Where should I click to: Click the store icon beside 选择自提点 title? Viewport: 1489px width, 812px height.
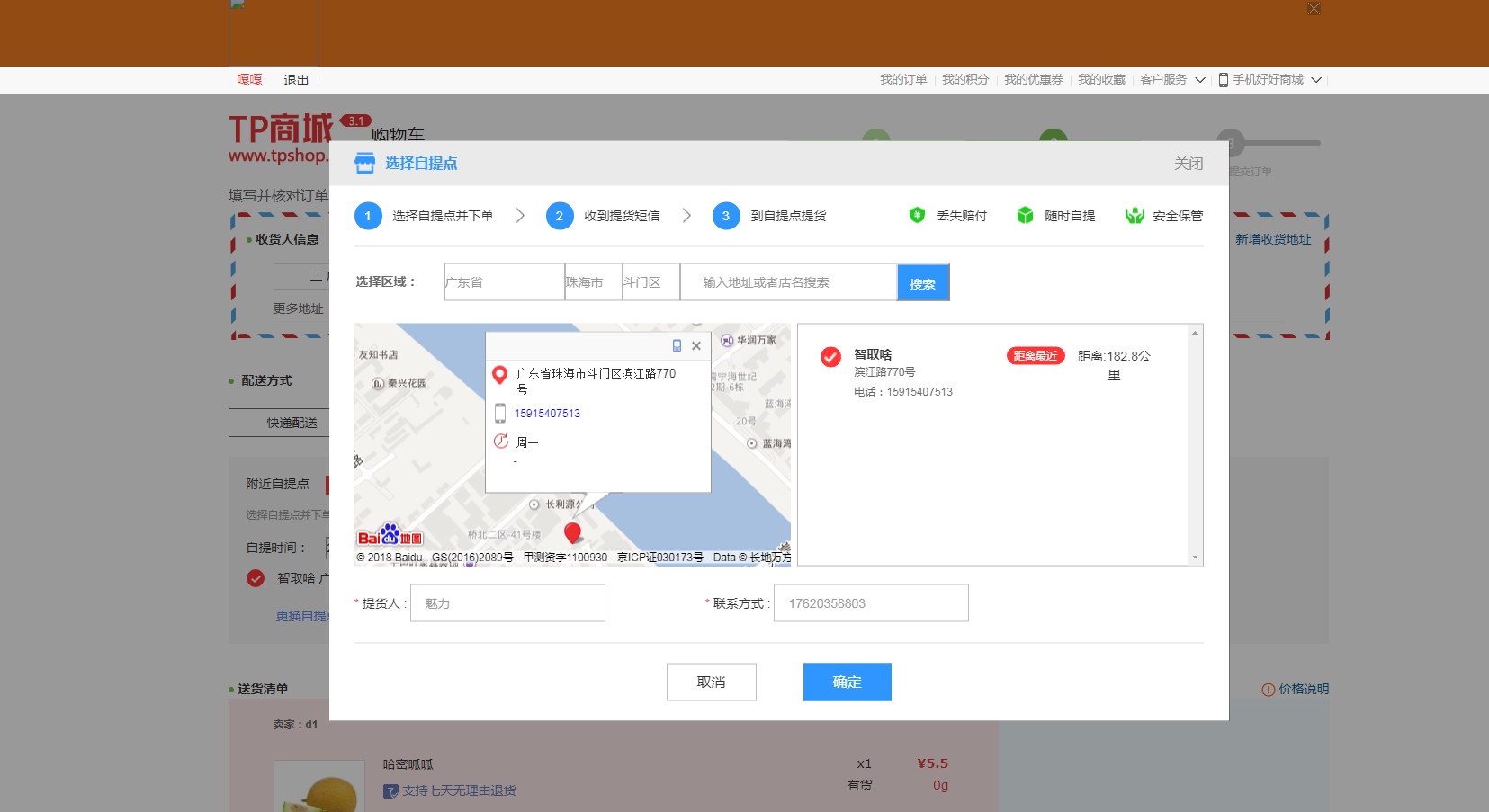click(364, 163)
